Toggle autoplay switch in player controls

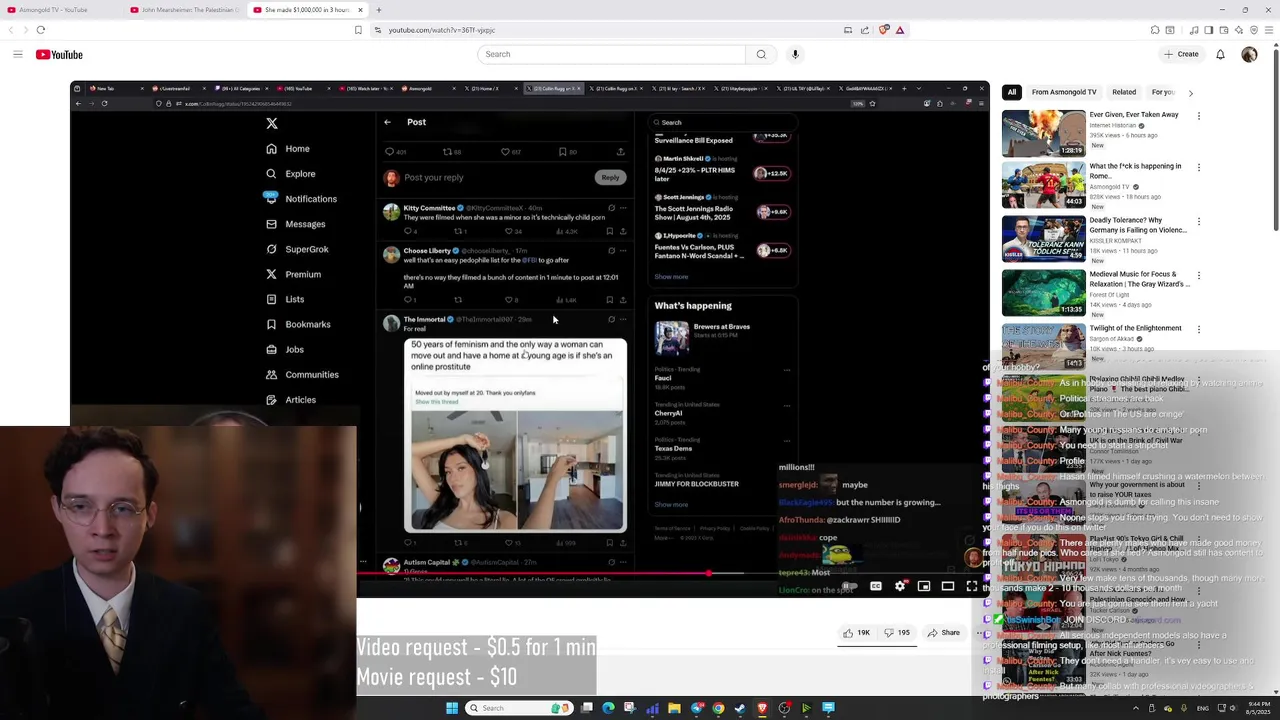[x=850, y=586]
